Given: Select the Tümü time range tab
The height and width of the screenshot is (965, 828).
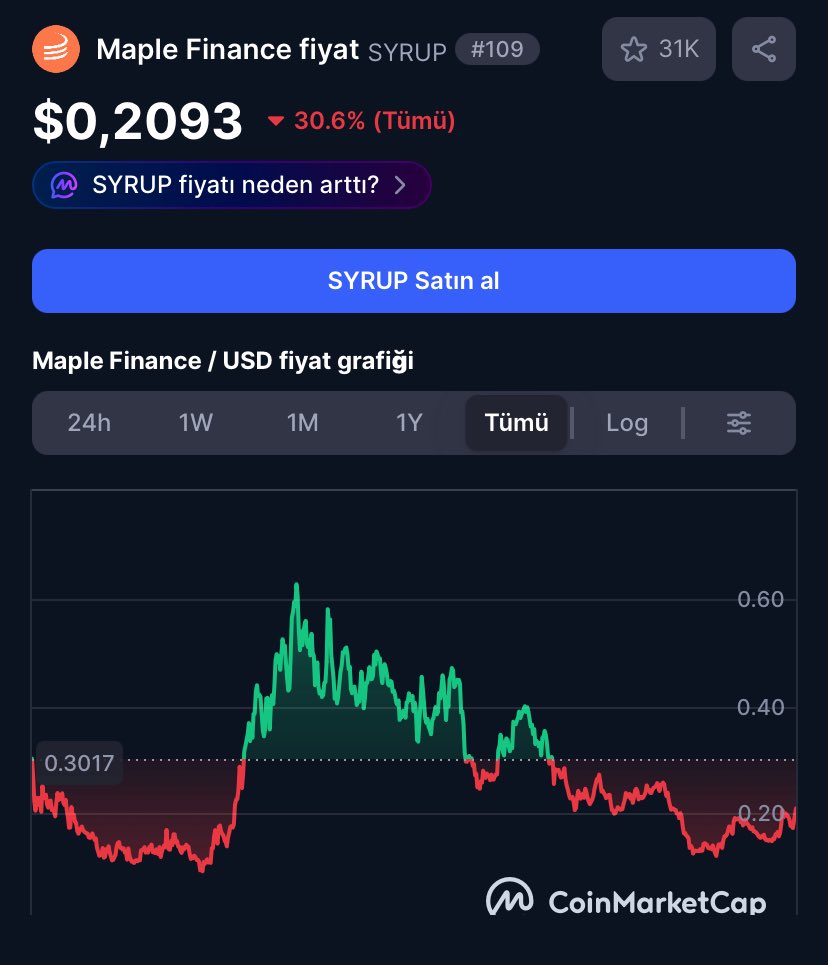Looking at the screenshot, I should 516,423.
